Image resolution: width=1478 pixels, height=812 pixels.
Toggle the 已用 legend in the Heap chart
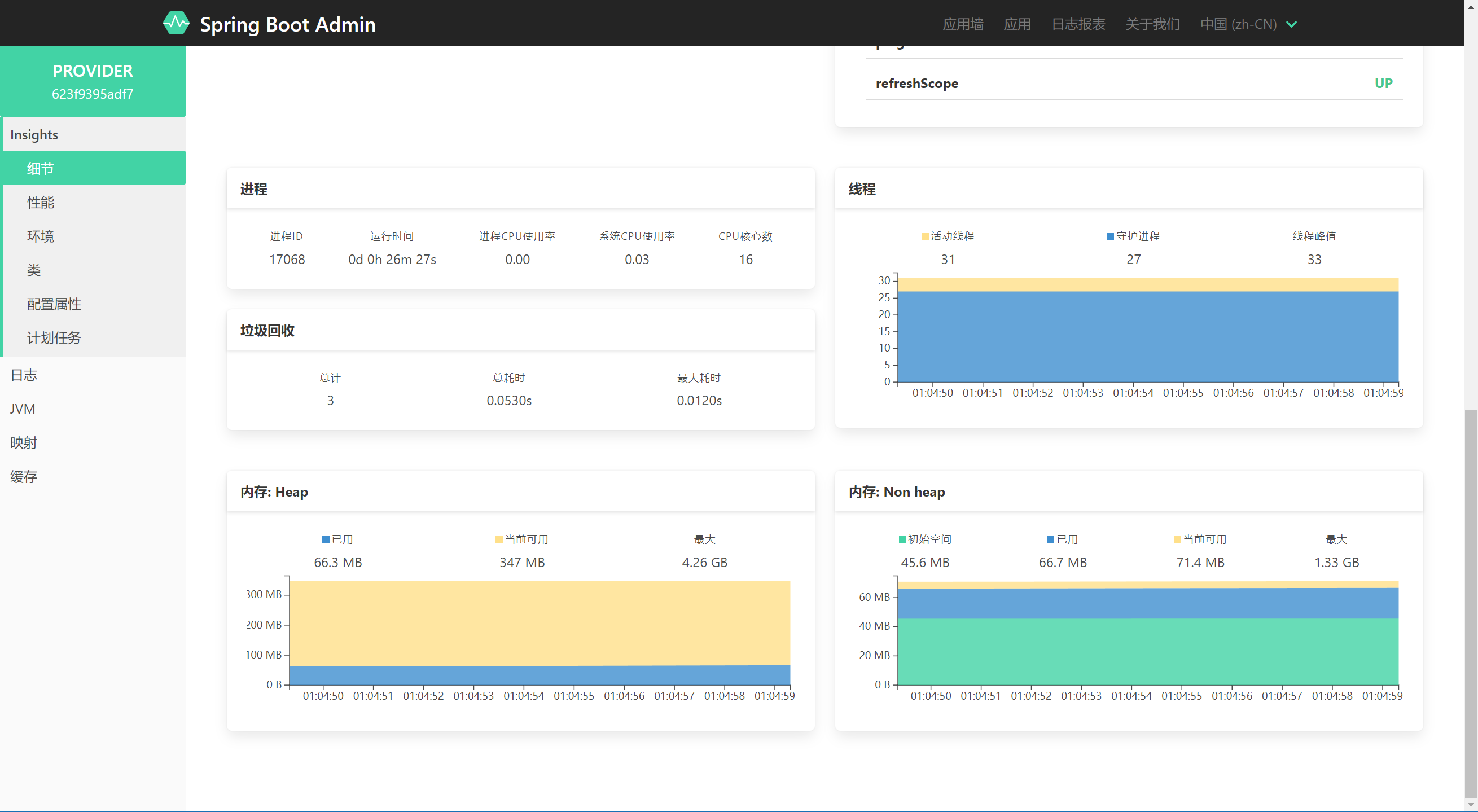(338, 539)
